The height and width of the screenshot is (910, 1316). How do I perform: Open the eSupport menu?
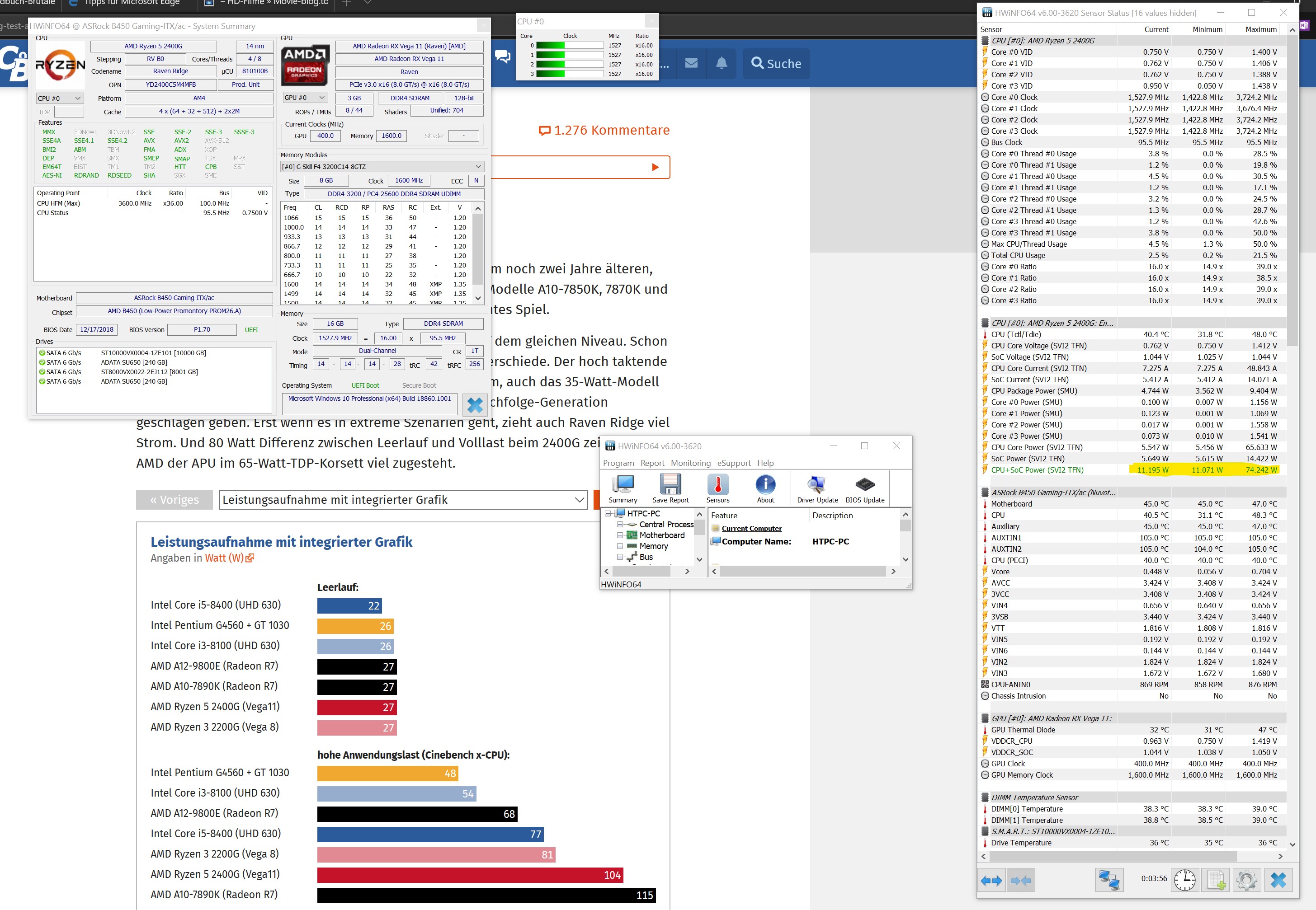pos(734,463)
